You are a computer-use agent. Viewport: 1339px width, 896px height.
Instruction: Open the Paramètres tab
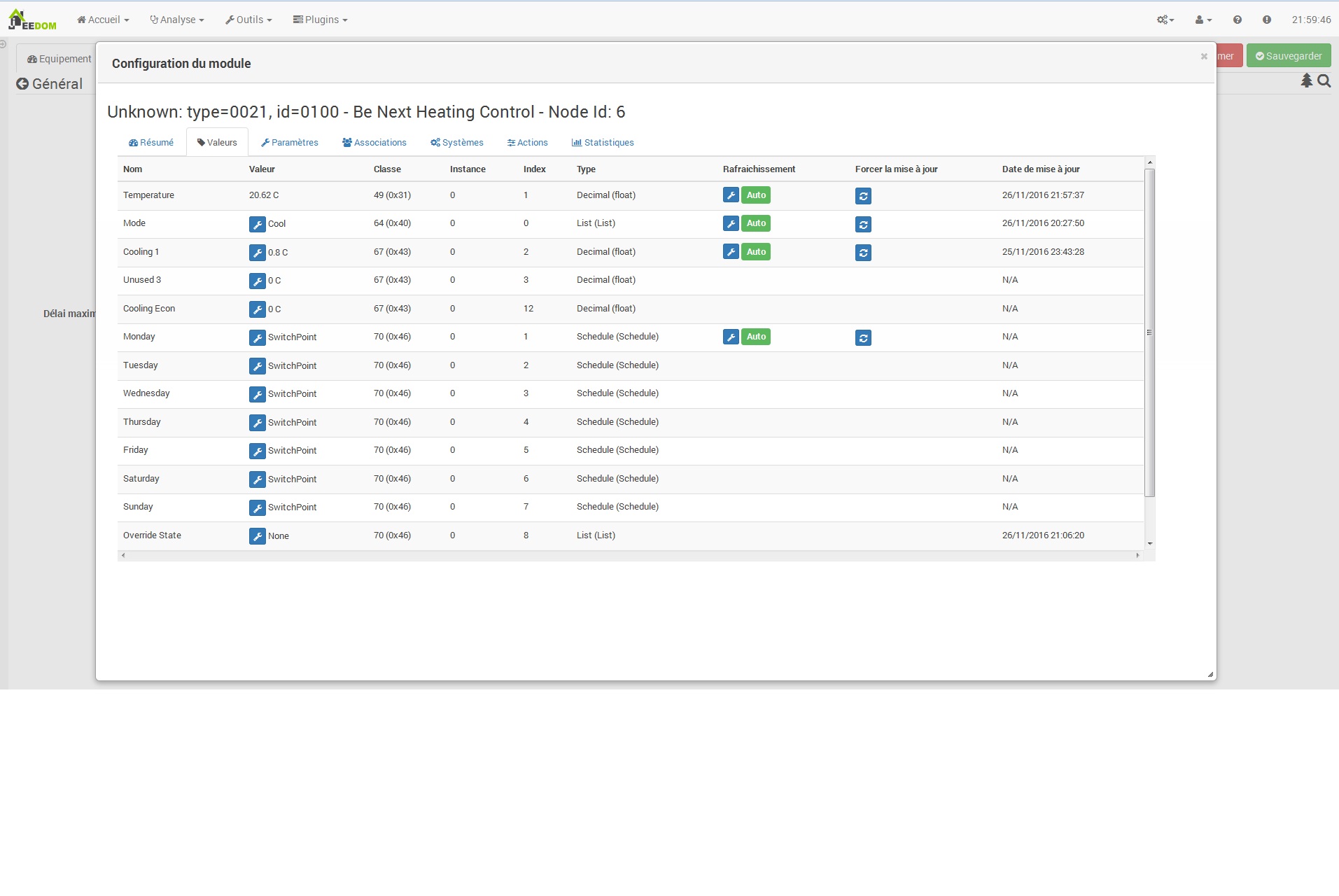point(289,142)
